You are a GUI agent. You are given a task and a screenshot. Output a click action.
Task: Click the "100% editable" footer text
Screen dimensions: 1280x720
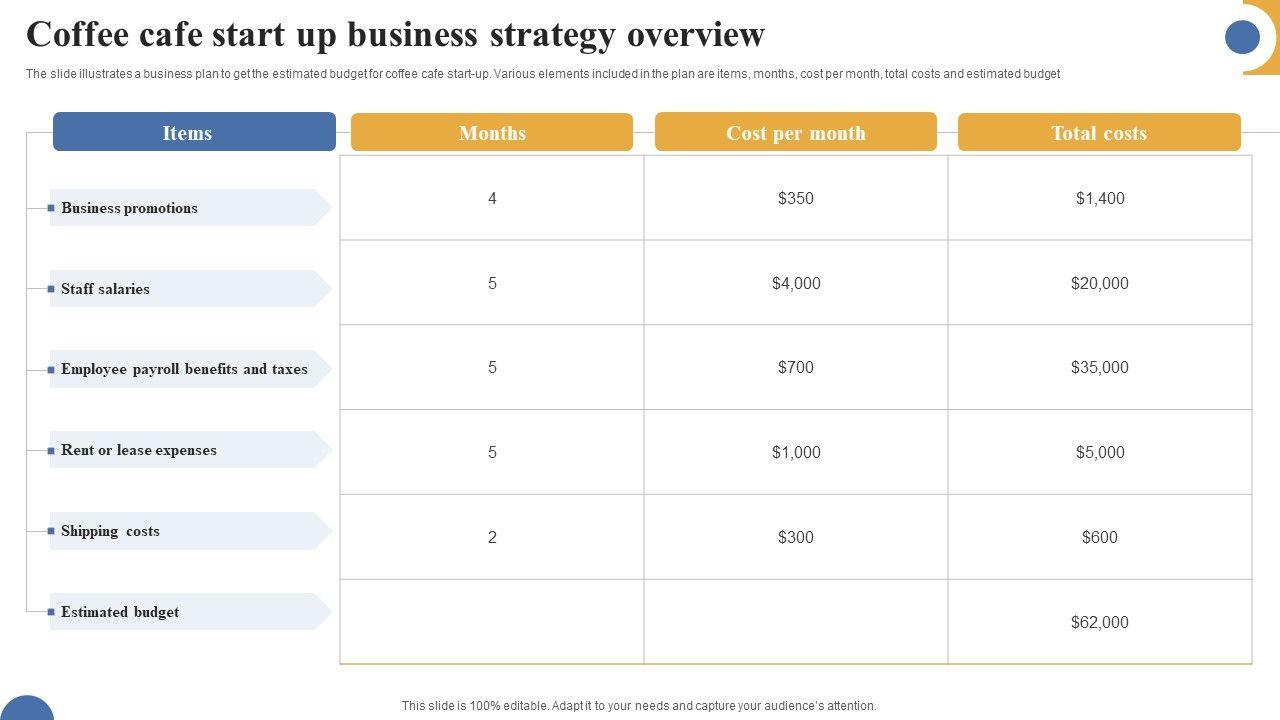[x=639, y=706]
